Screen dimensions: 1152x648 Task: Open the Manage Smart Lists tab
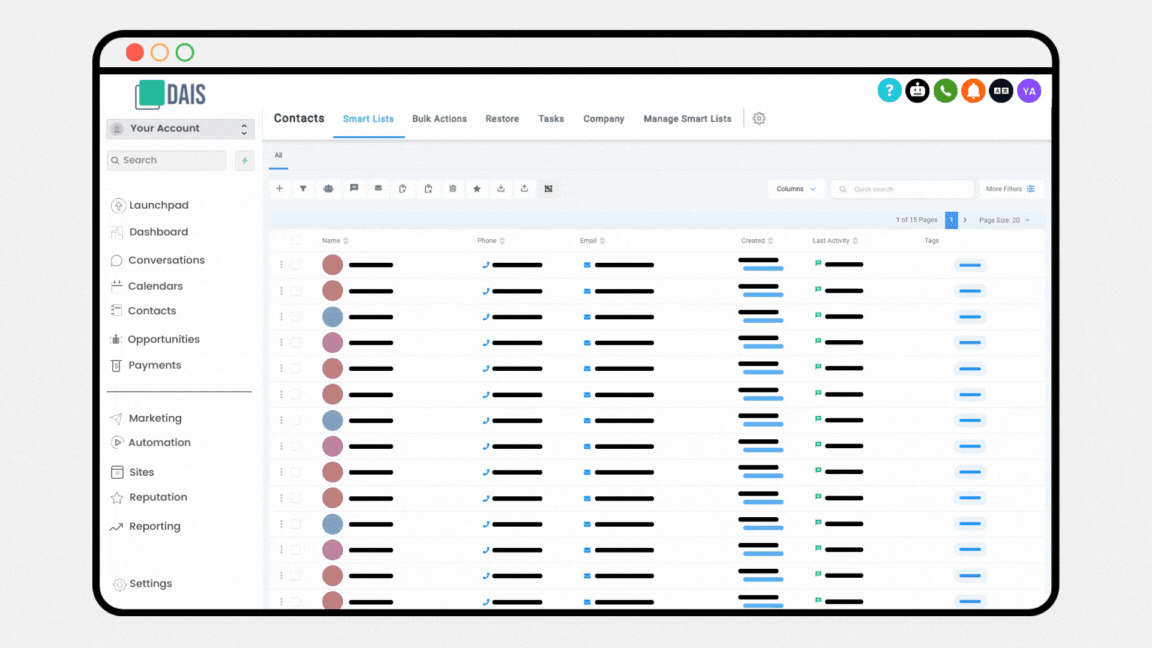click(x=688, y=119)
